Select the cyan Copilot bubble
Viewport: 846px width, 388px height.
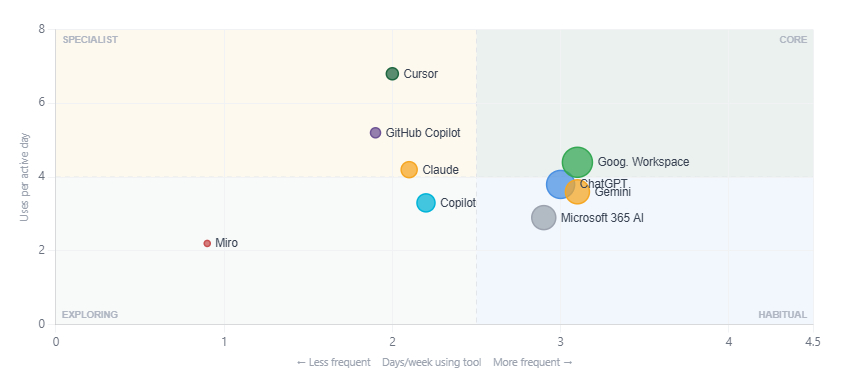click(426, 203)
